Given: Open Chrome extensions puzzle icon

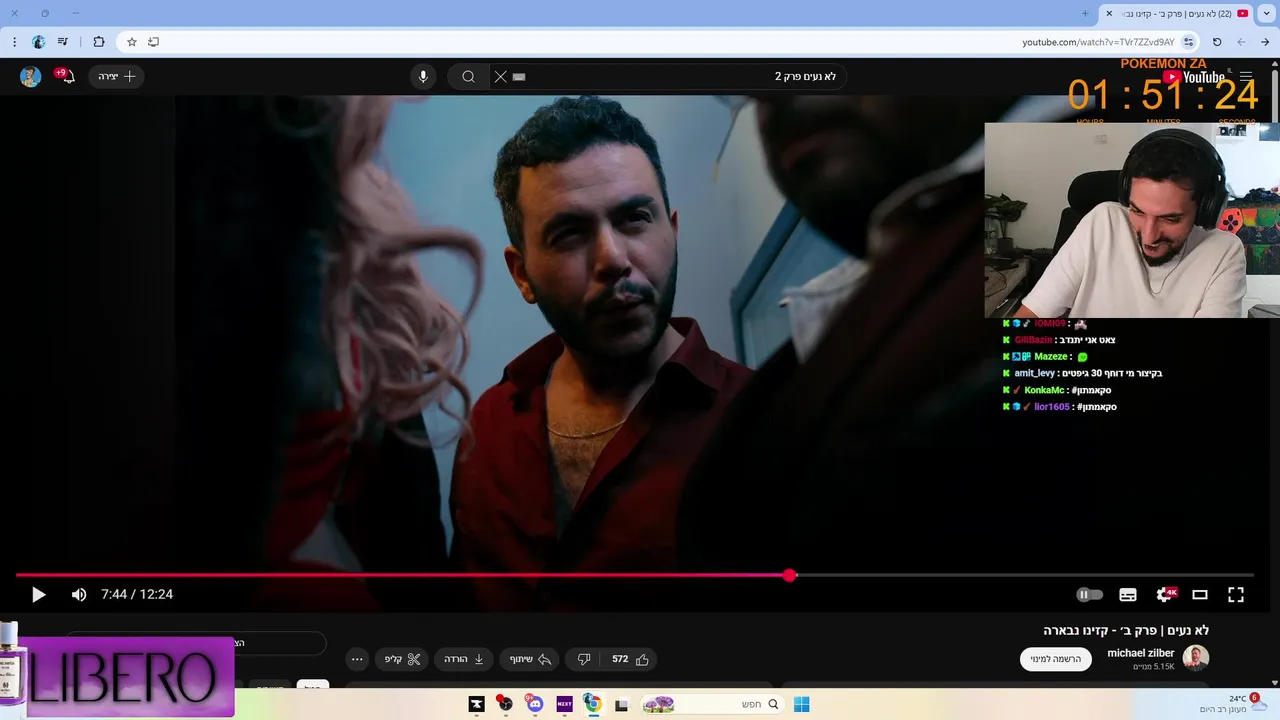Looking at the screenshot, I should point(98,42).
